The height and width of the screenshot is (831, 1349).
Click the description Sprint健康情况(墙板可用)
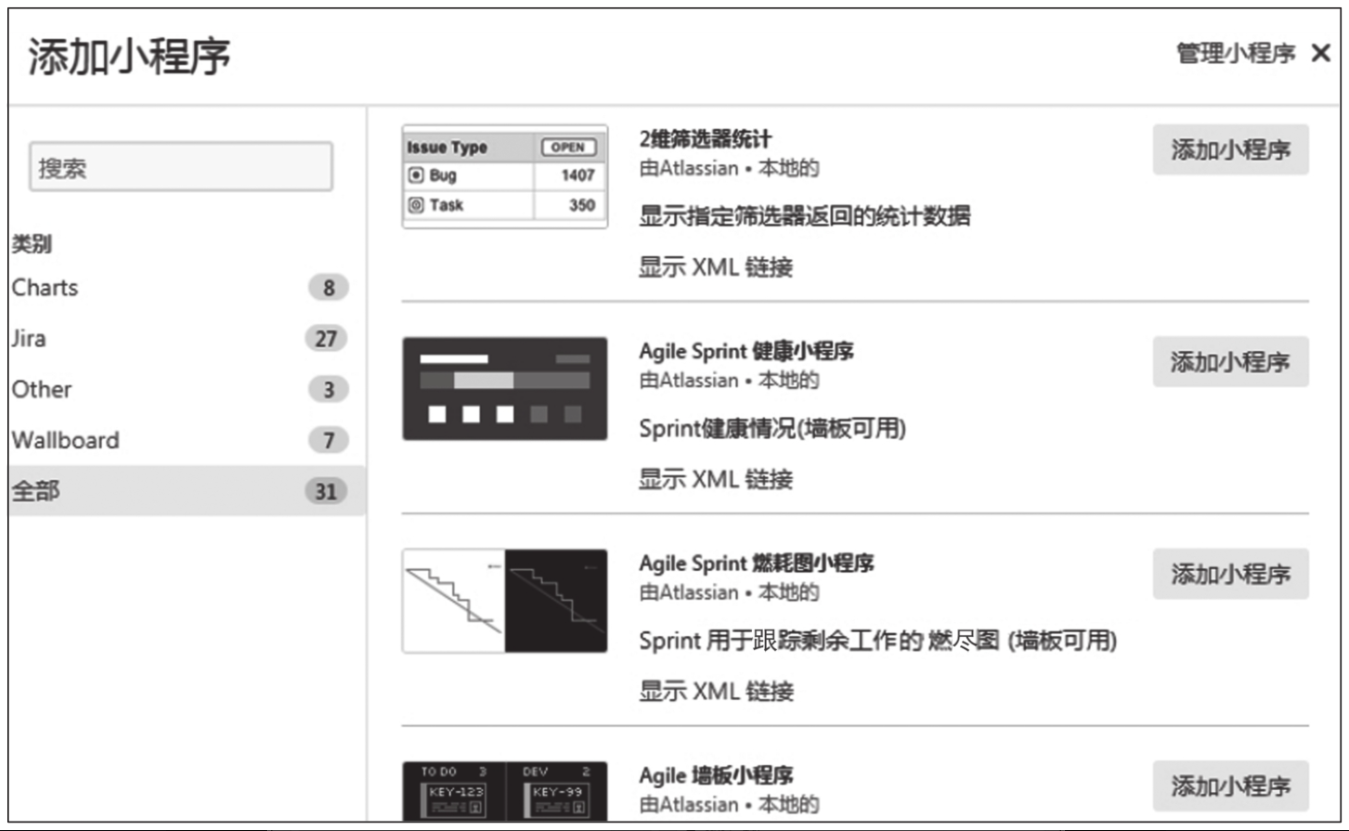pos(772,428)
